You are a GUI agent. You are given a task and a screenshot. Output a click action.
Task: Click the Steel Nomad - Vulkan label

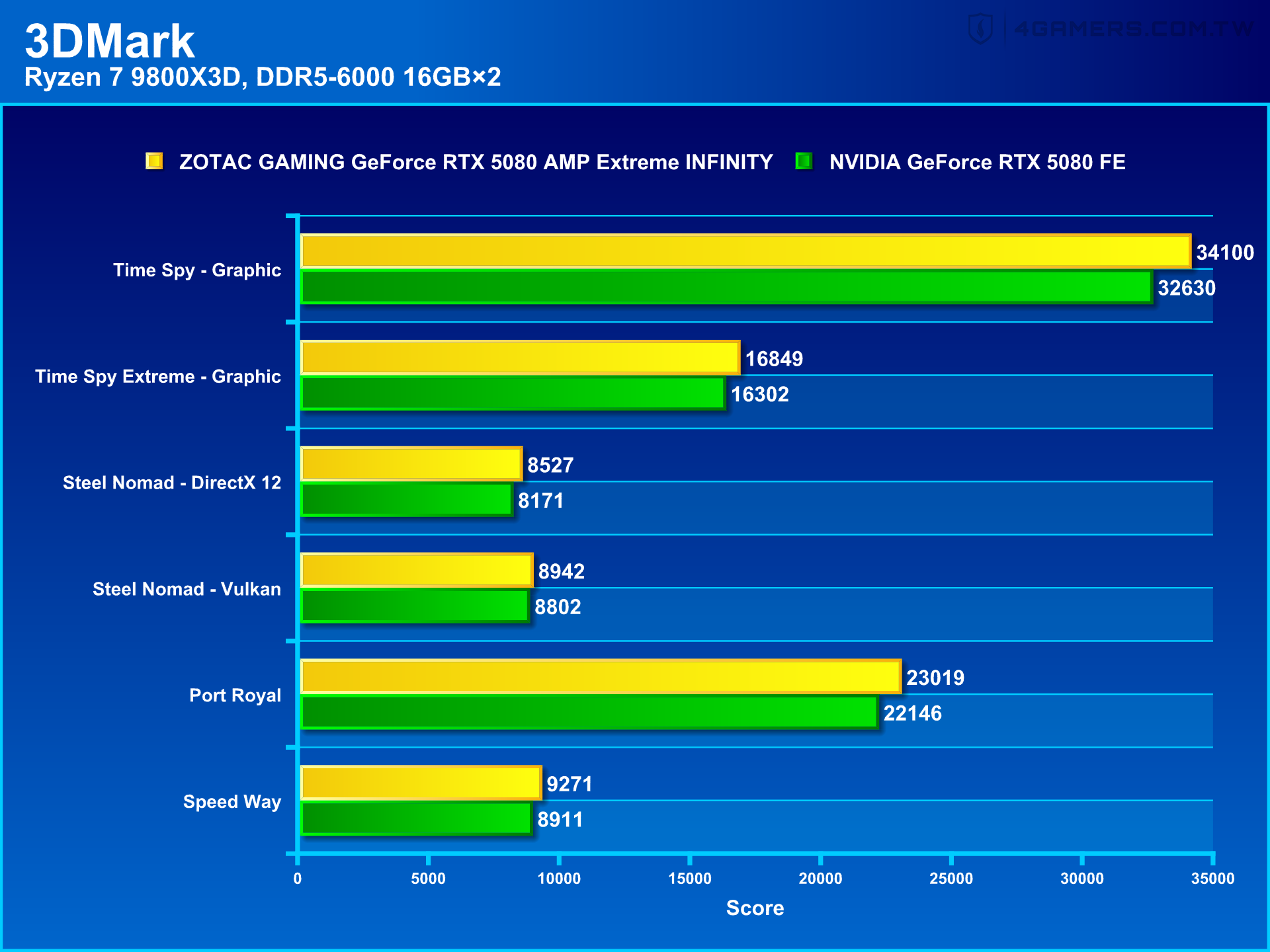(x=187, y=589)
